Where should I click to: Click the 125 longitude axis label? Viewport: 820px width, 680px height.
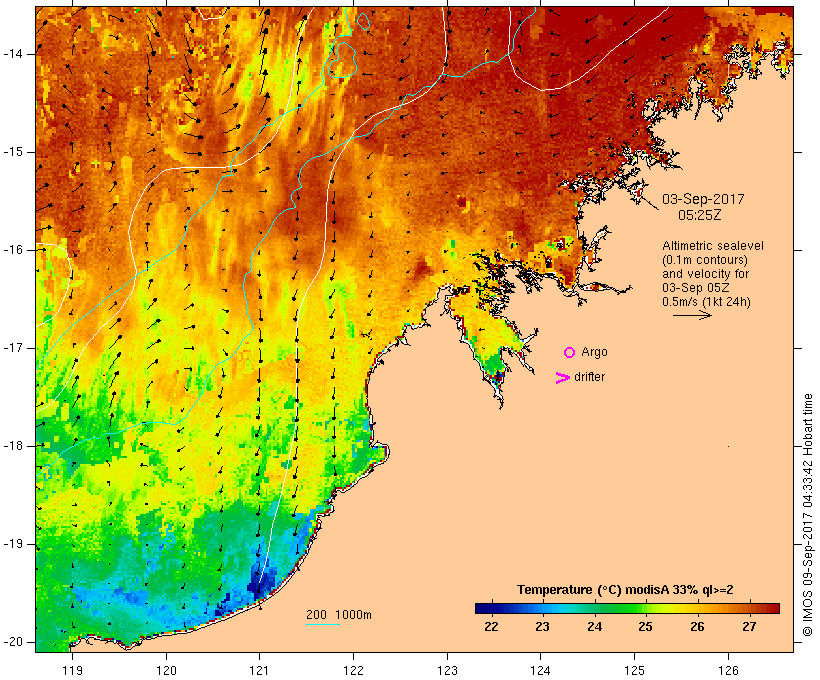tap(635, 670)
